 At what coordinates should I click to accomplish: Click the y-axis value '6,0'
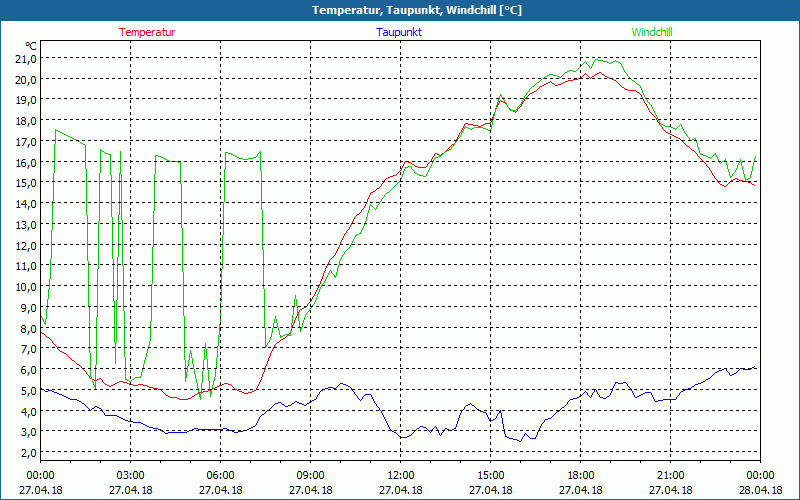click(x=29, y=370)
